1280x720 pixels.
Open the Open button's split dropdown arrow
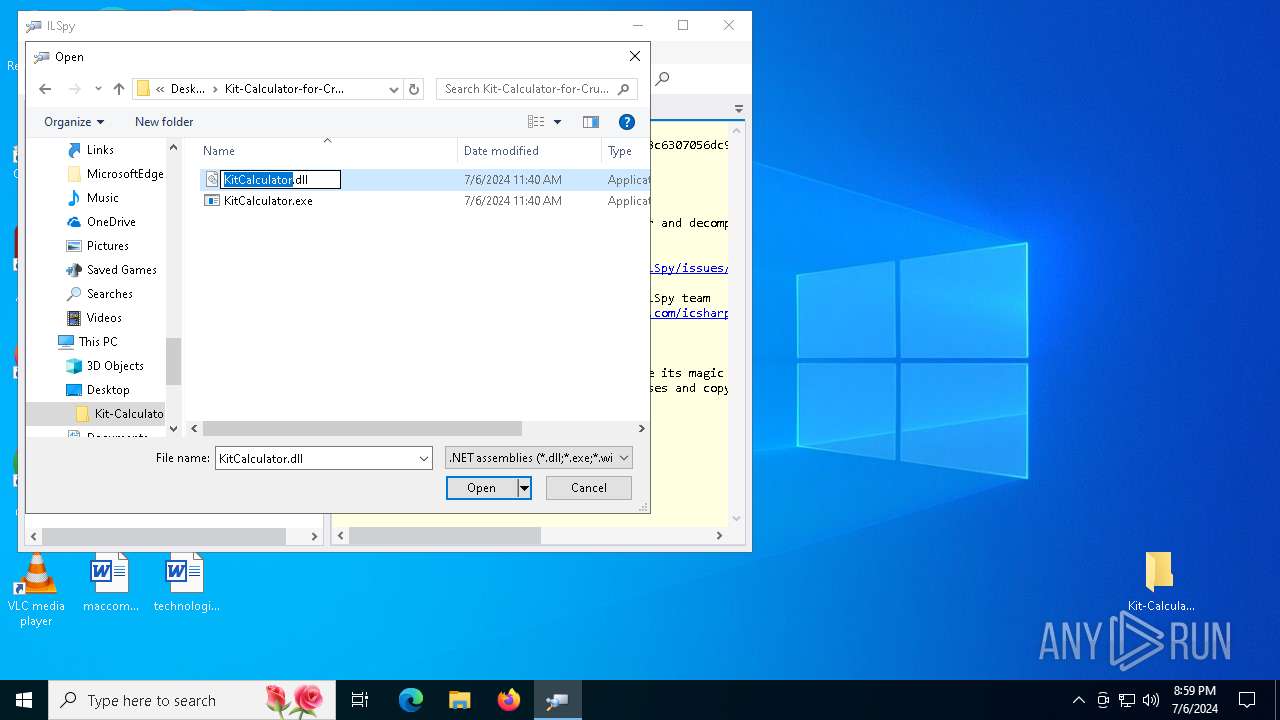tap(523, 488)
